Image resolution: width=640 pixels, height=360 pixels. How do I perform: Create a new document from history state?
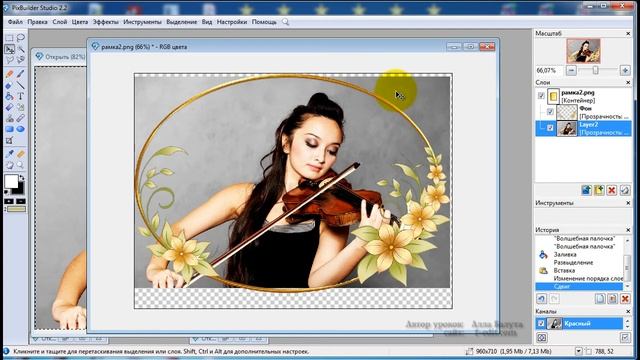pyautogui.click(x=600, y=299)
